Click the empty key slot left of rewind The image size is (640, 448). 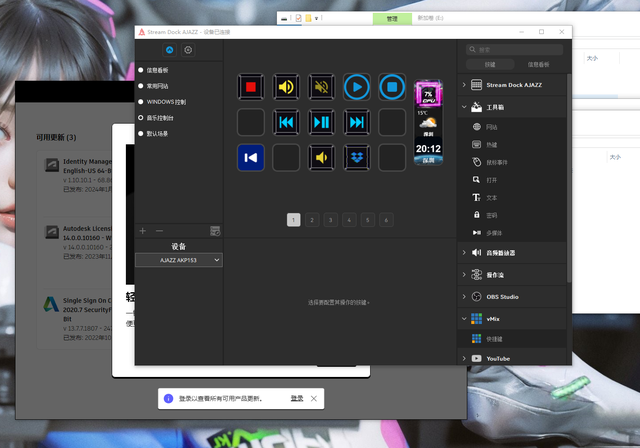click(x=251, y=122)
